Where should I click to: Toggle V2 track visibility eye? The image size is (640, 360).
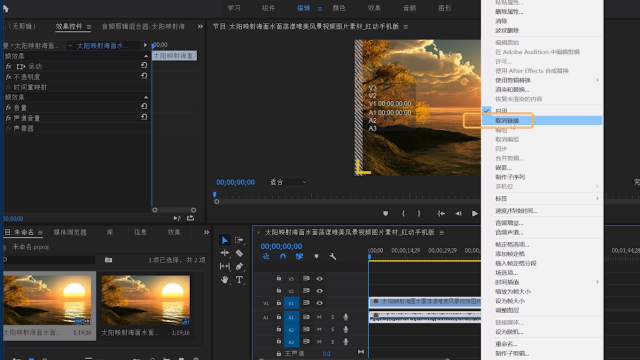pos(320,291)
